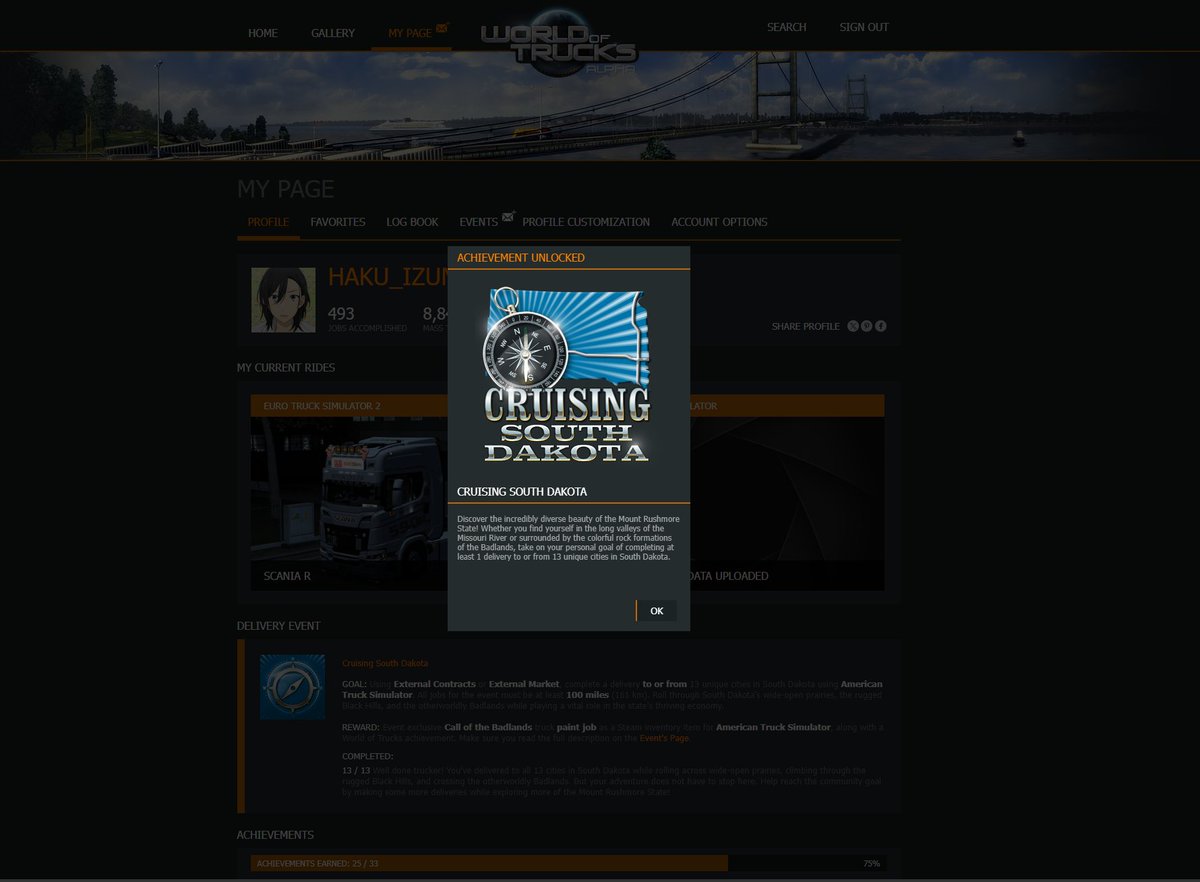1200x882 pixels.
Task: Share profile via the X icon
Action: (853, 326)
